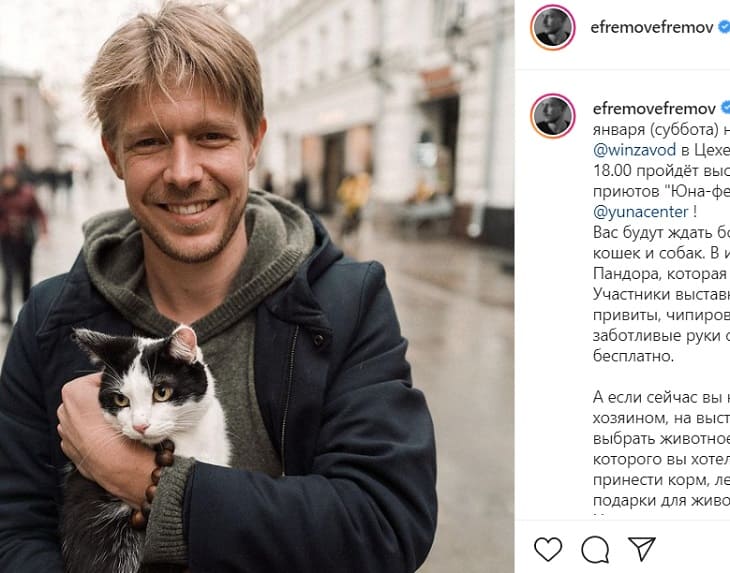Click the caption paragraph starting "А если сейчас"

[x=661, y=449]
